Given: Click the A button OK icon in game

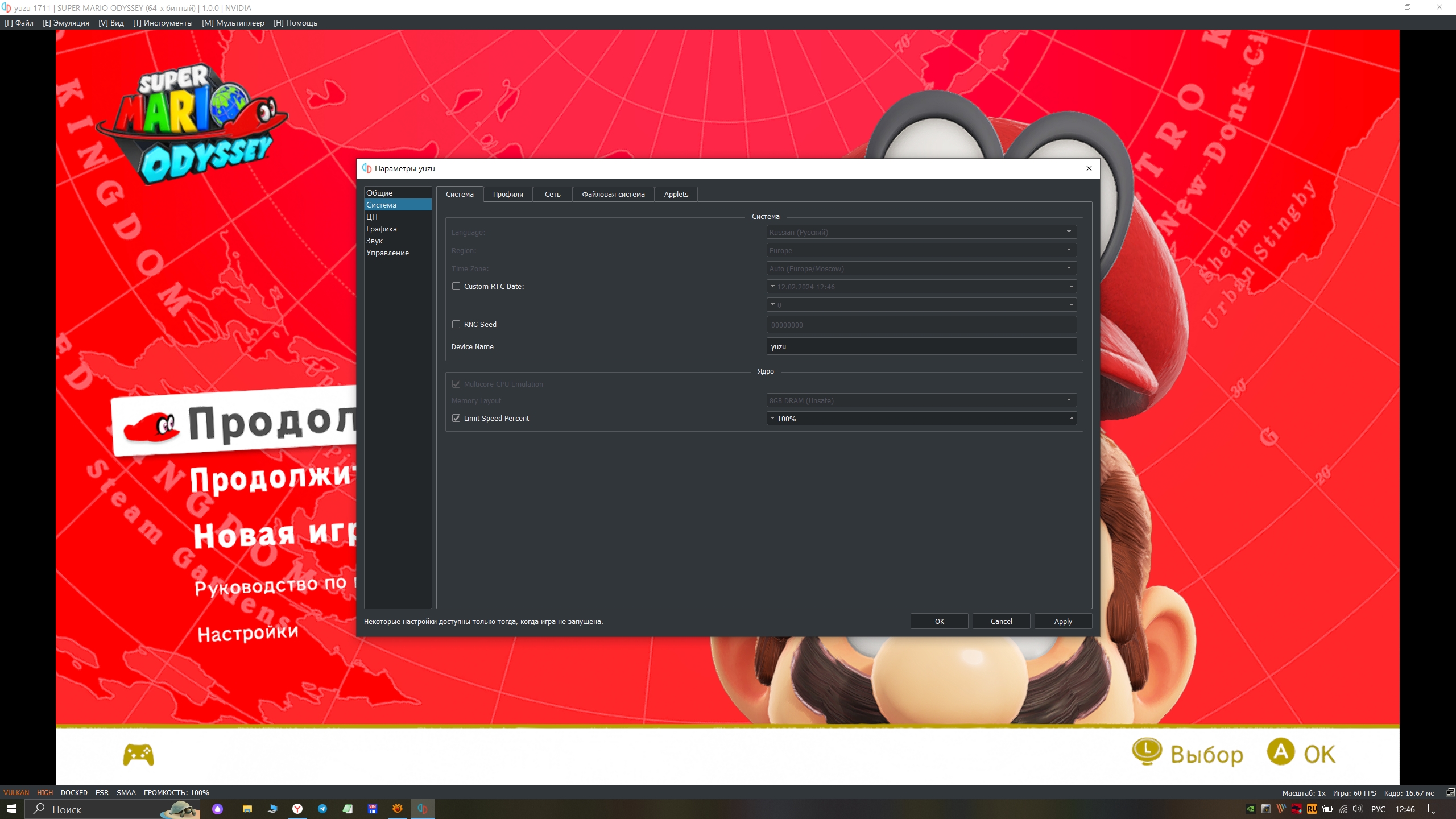Looking at the screenshot, I should coord(1281,752).
